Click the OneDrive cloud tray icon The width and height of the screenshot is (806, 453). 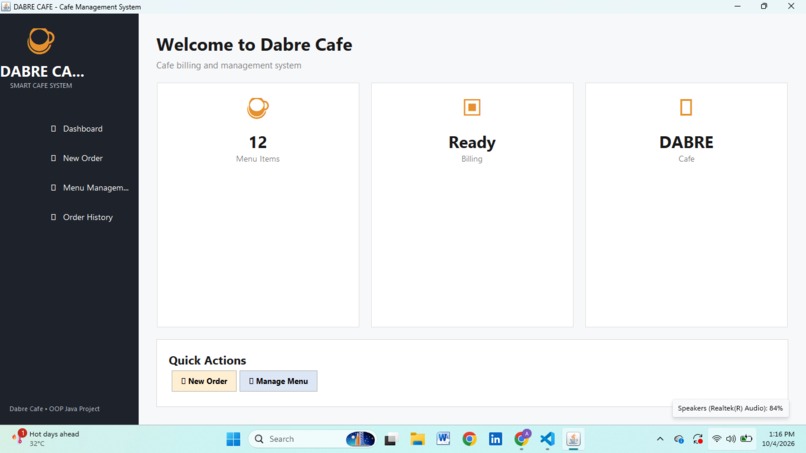(x=679, y=439)
